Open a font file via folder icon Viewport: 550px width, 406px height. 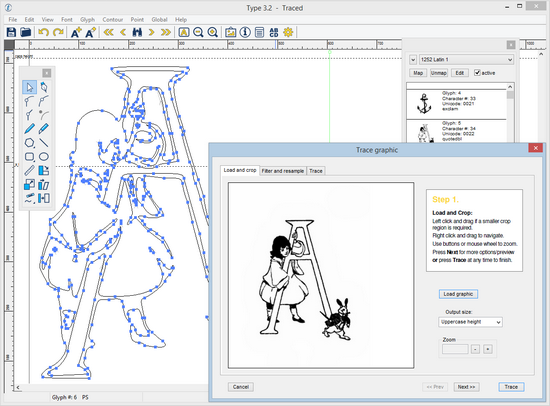point(26,32)
